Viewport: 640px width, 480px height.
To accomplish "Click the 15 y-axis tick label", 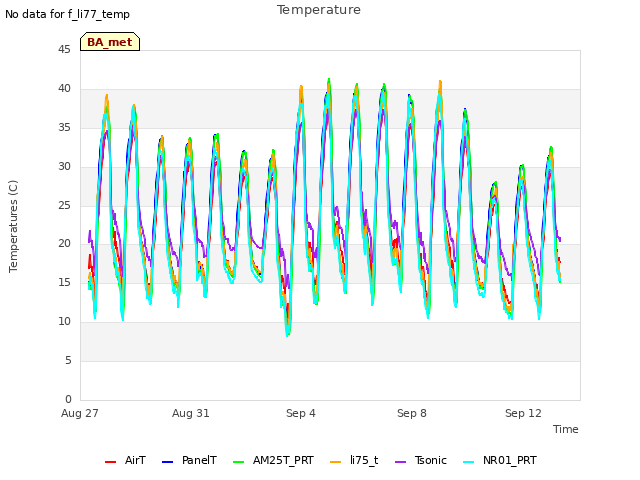I will tap(64, 282).
